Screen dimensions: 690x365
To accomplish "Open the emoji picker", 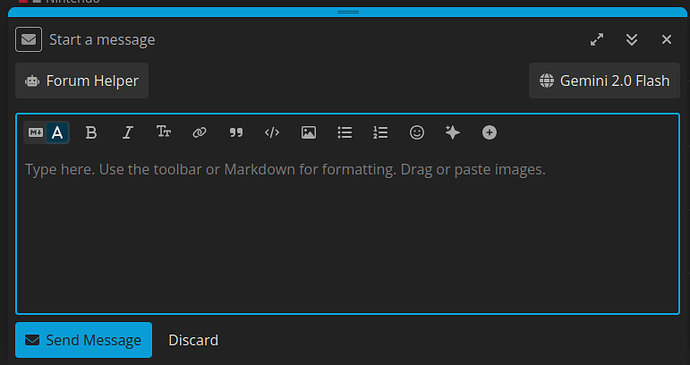I will (417, 133).
